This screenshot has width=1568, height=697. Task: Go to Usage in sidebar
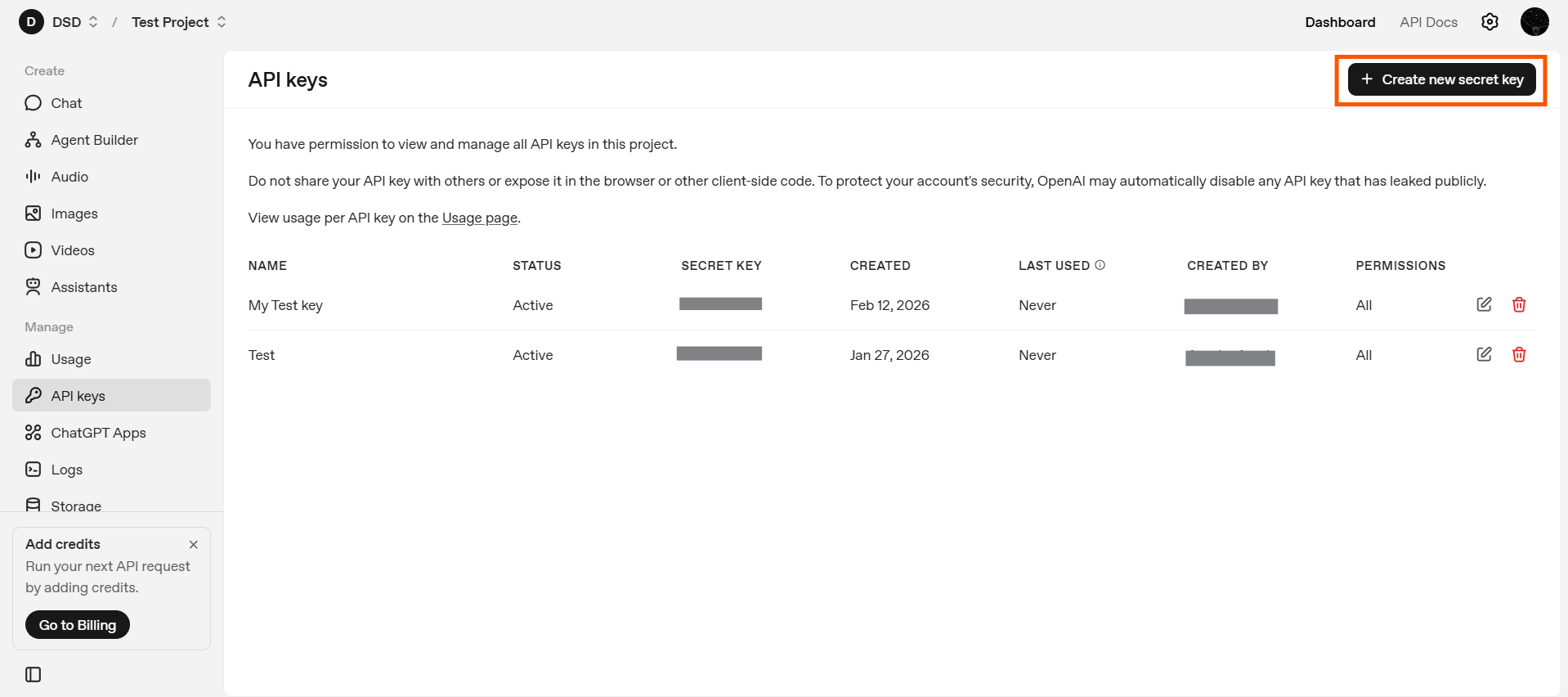click(70, 359)
